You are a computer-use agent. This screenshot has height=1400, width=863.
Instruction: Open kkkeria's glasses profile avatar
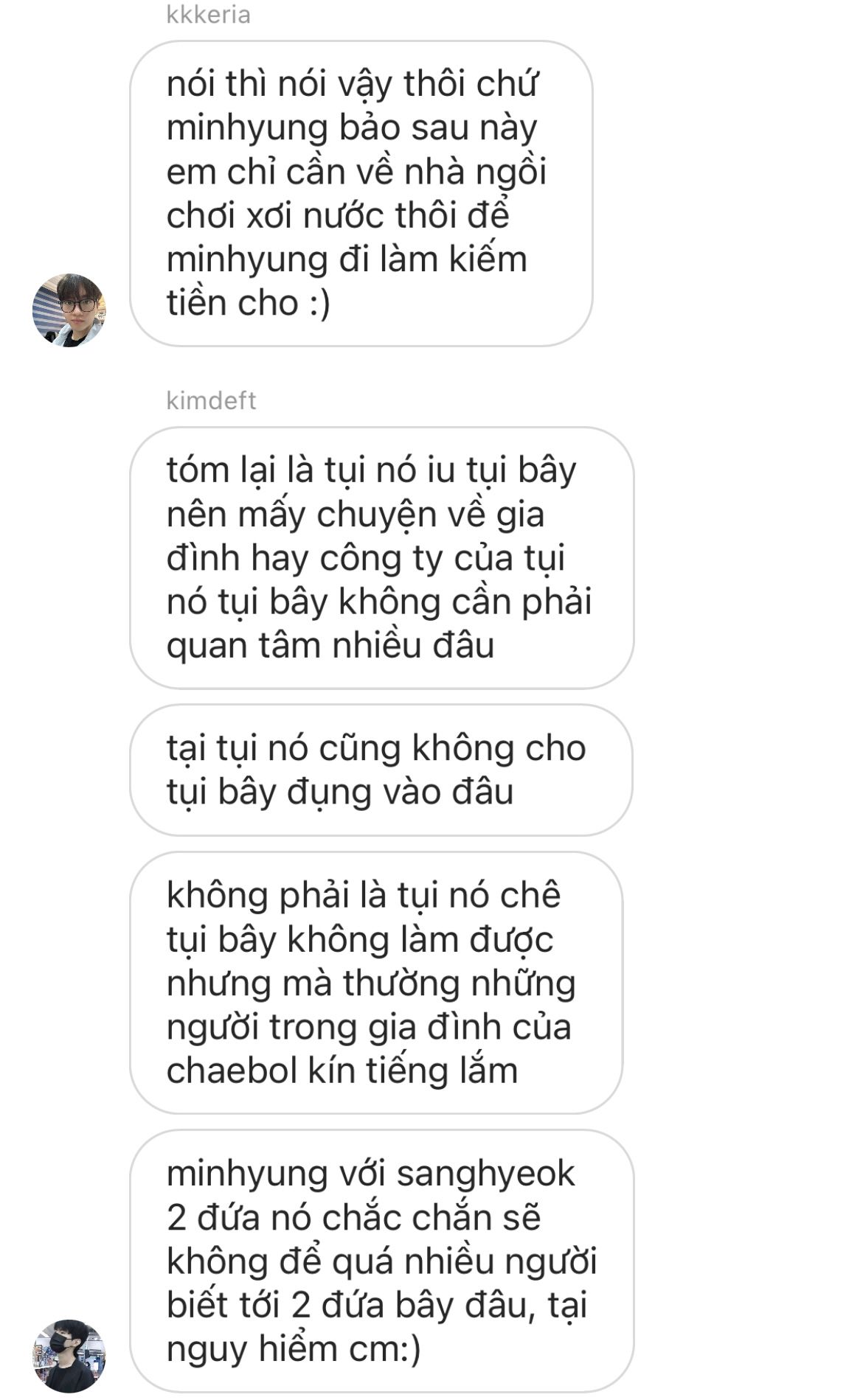[69, 310]
